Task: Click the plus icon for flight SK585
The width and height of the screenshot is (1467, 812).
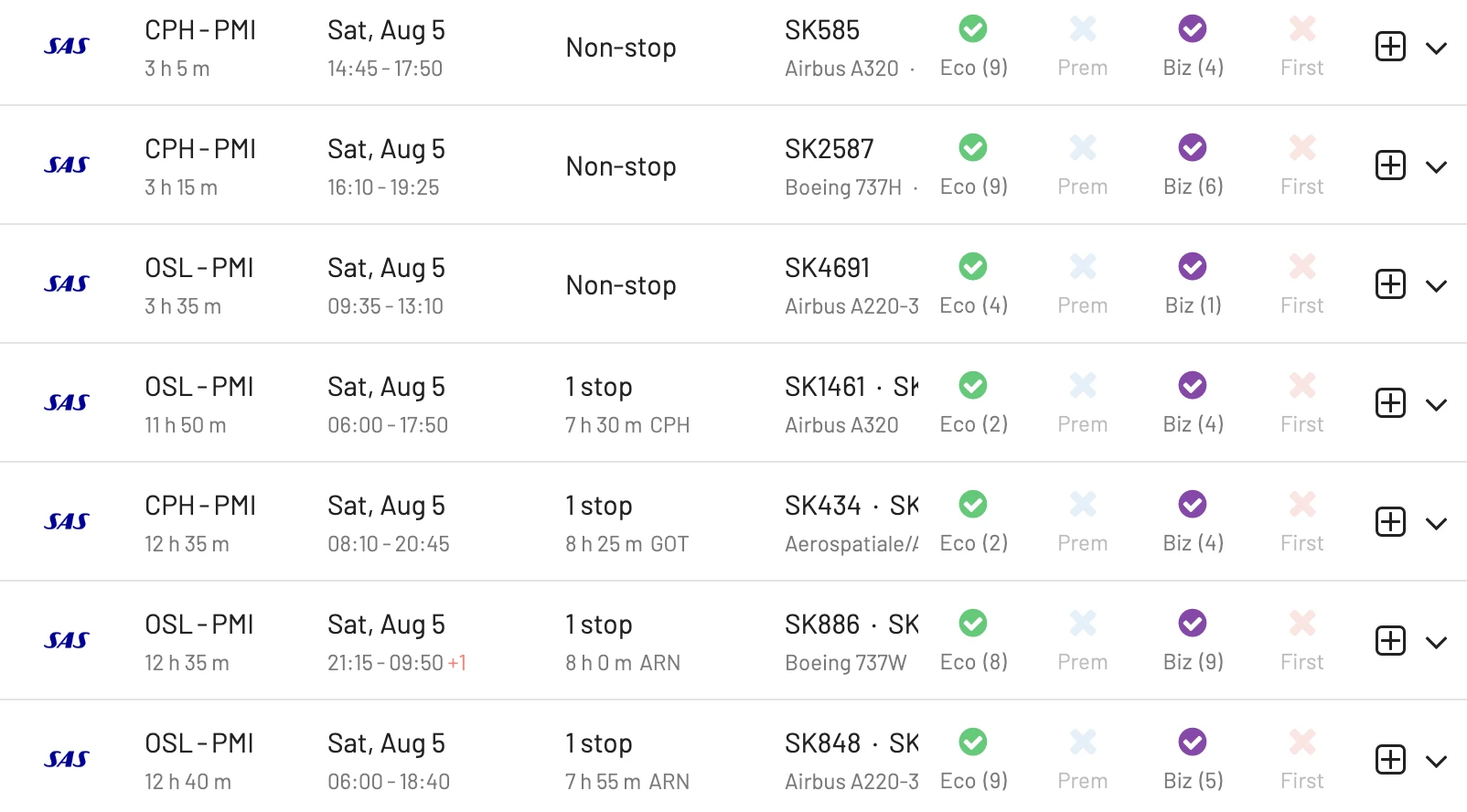Action: pyautogui.click(x=1390, y=47)
